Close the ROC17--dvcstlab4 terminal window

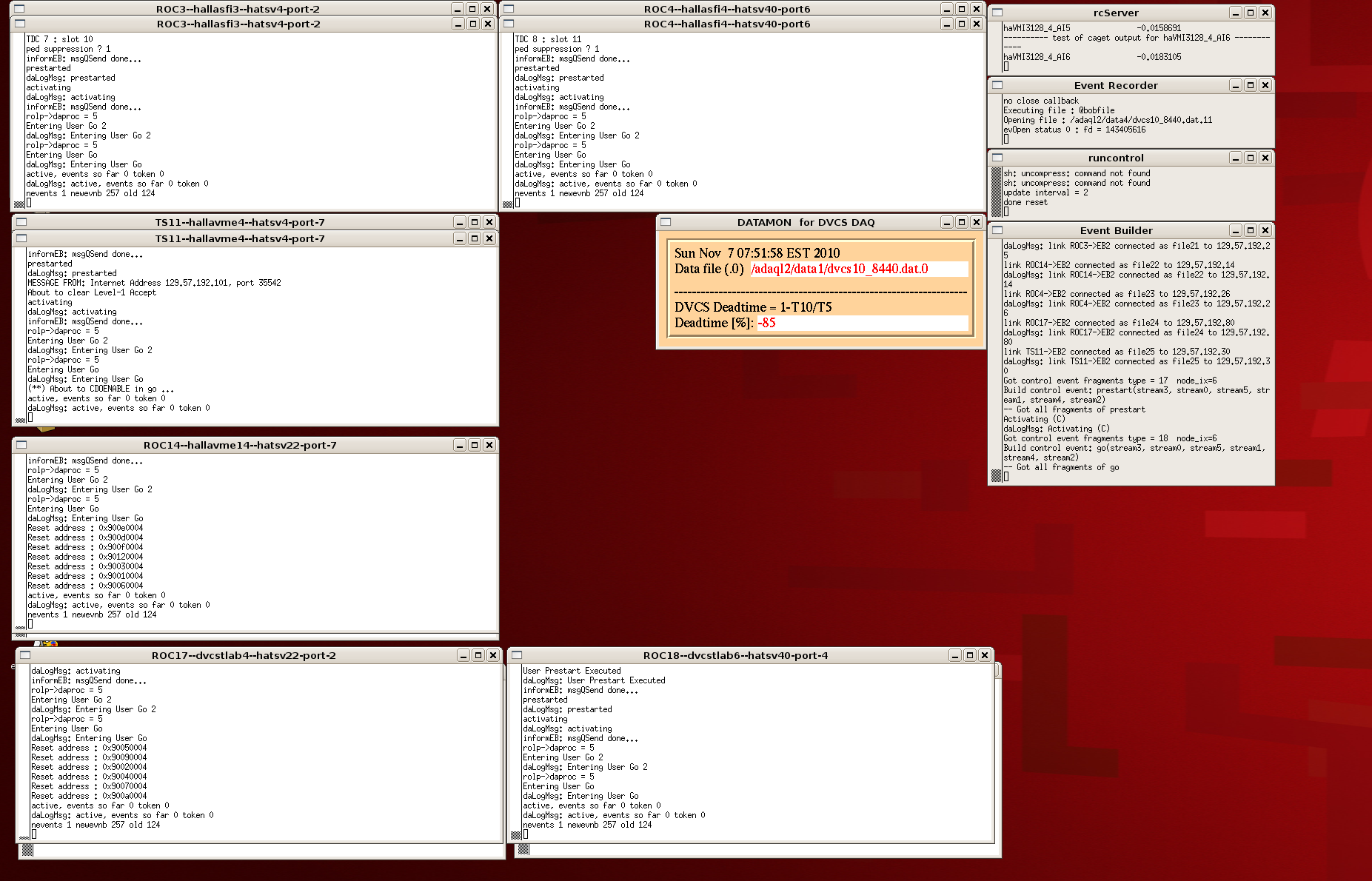[493, 655]
